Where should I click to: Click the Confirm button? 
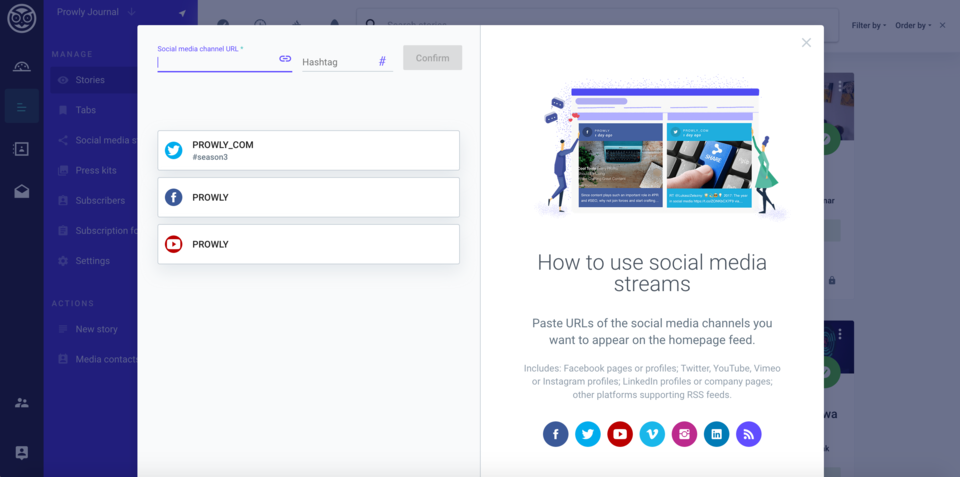432,58
